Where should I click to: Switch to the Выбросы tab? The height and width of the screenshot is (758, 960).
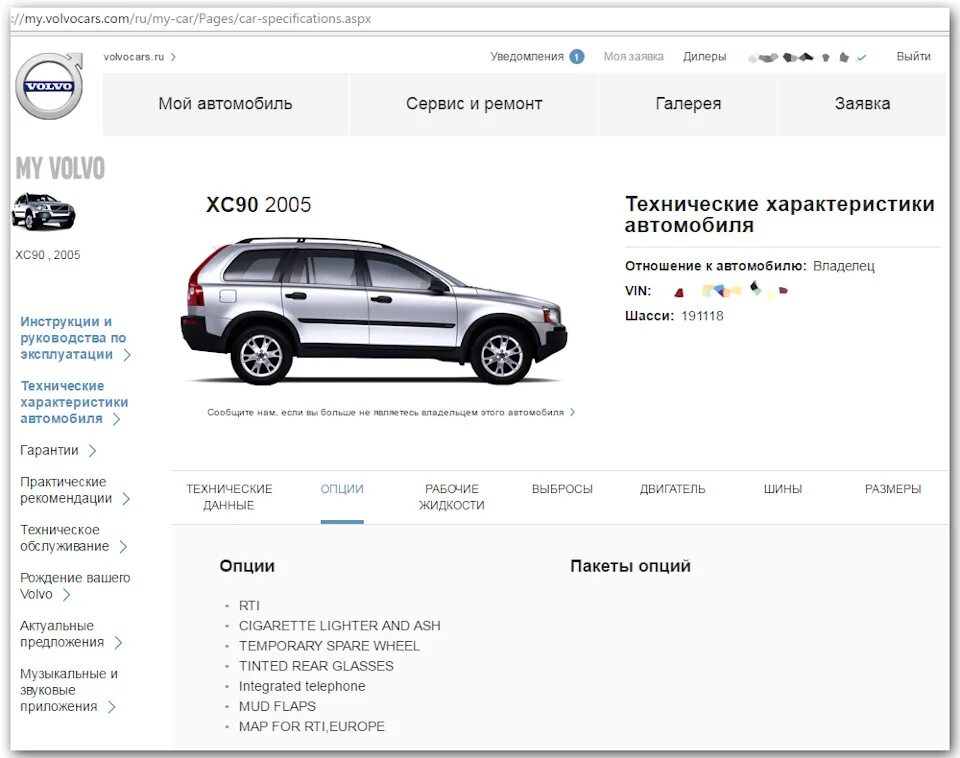coord(562,489)
